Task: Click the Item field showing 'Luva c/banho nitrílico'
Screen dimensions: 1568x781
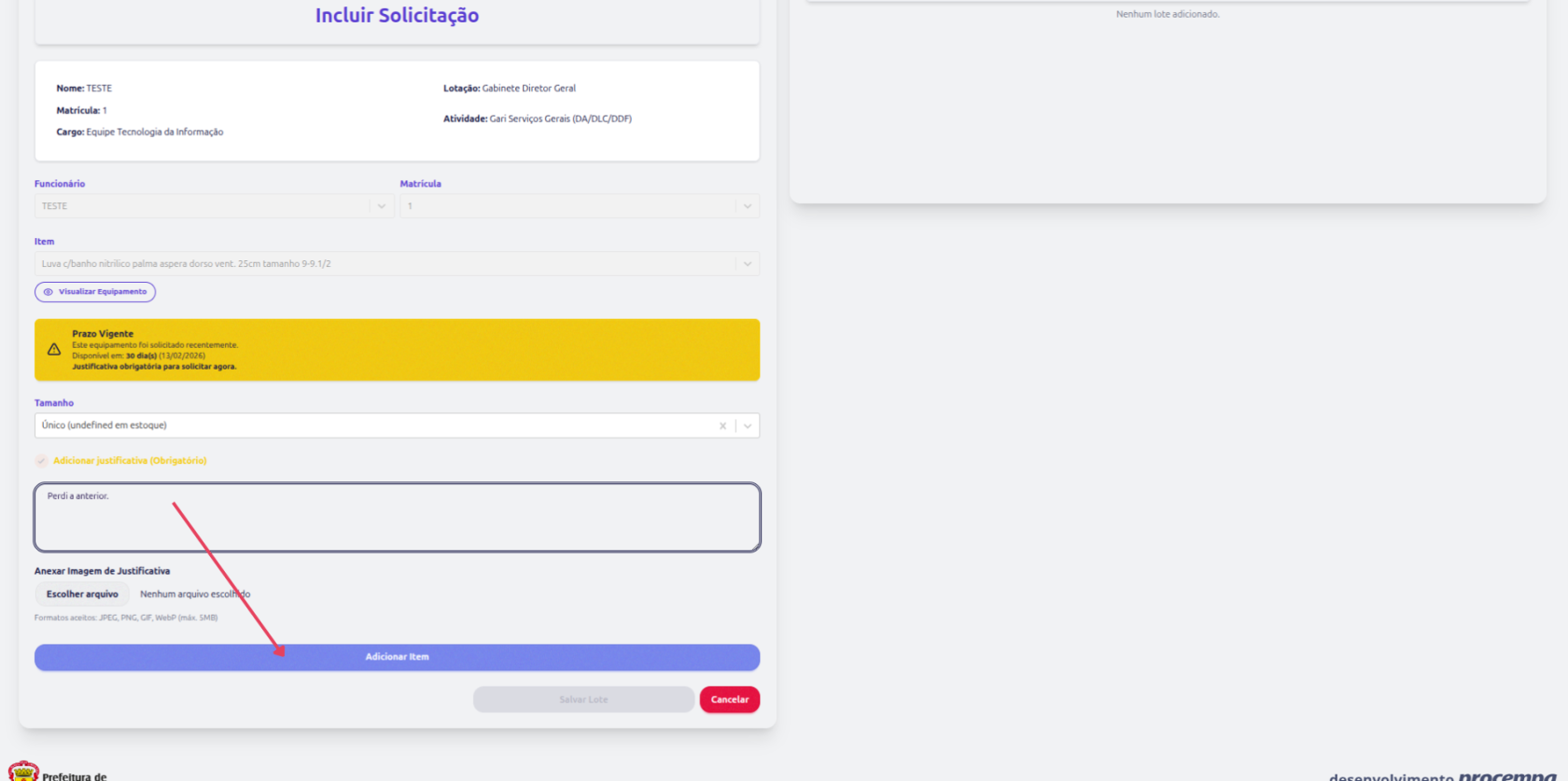Action: pyautogui.click(x=373, y=264)
